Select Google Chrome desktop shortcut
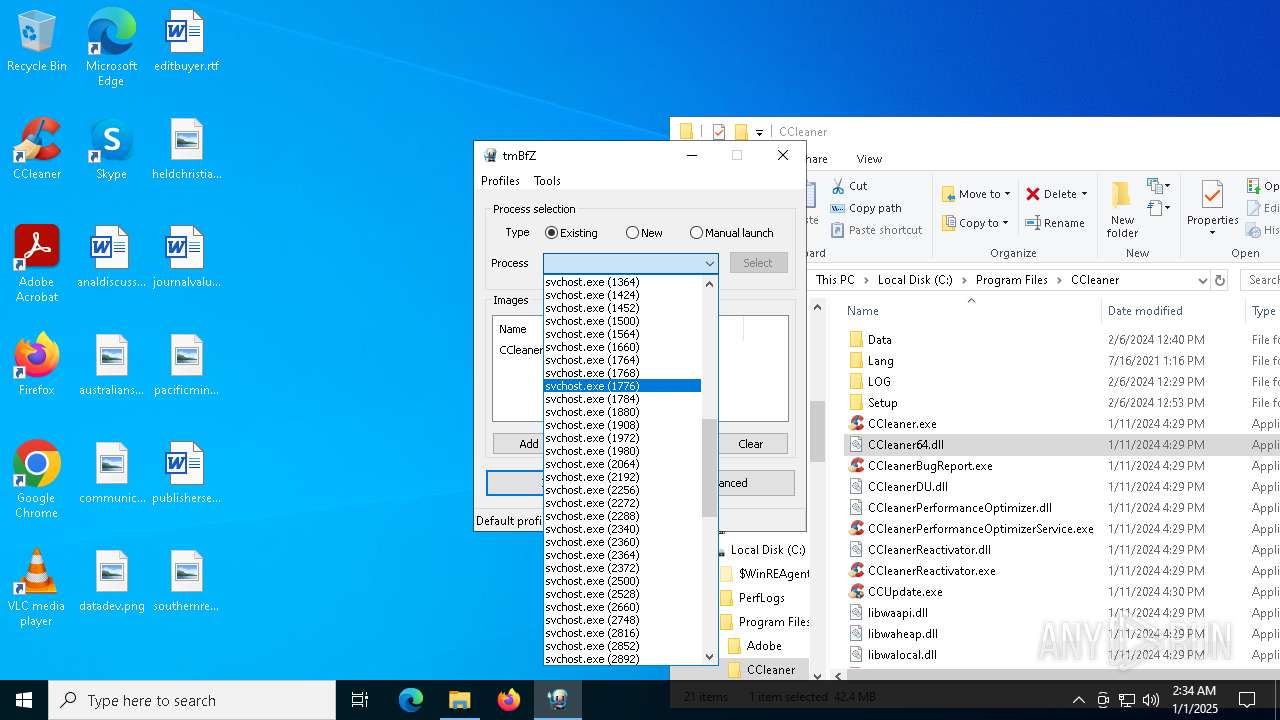The height and width of the screenshot is (720, 1280). coord(37,480)
